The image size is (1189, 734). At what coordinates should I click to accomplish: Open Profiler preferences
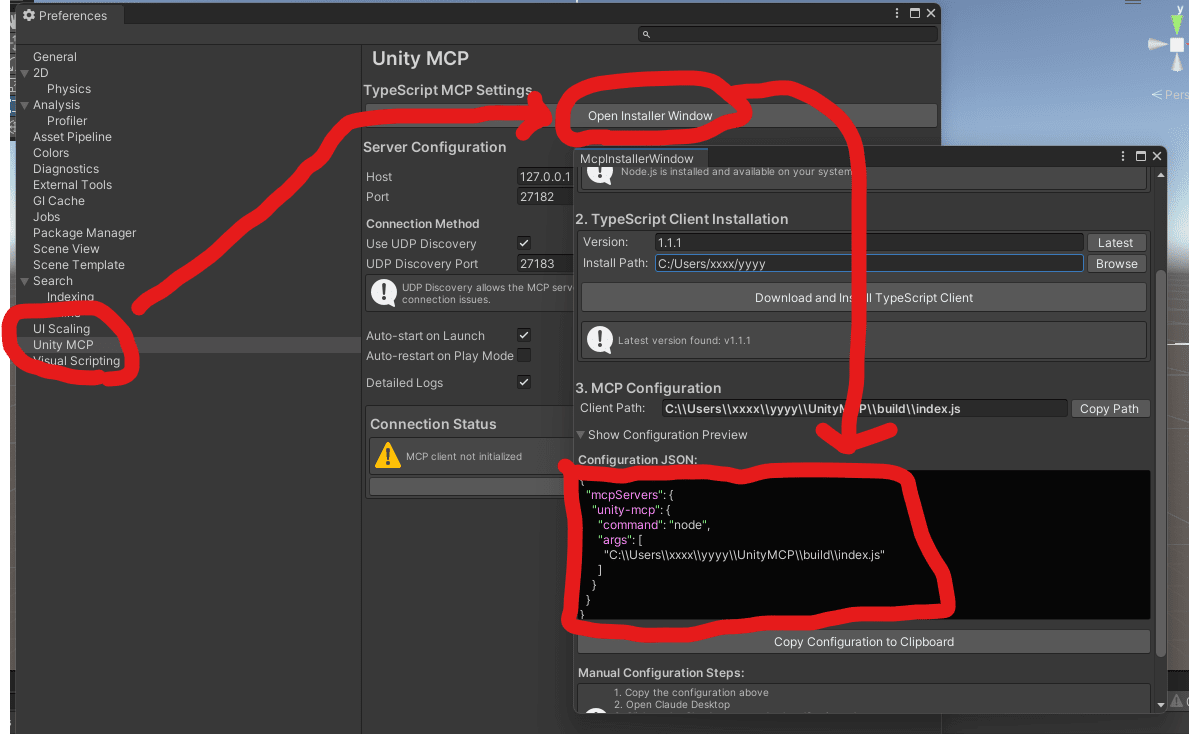67,121
